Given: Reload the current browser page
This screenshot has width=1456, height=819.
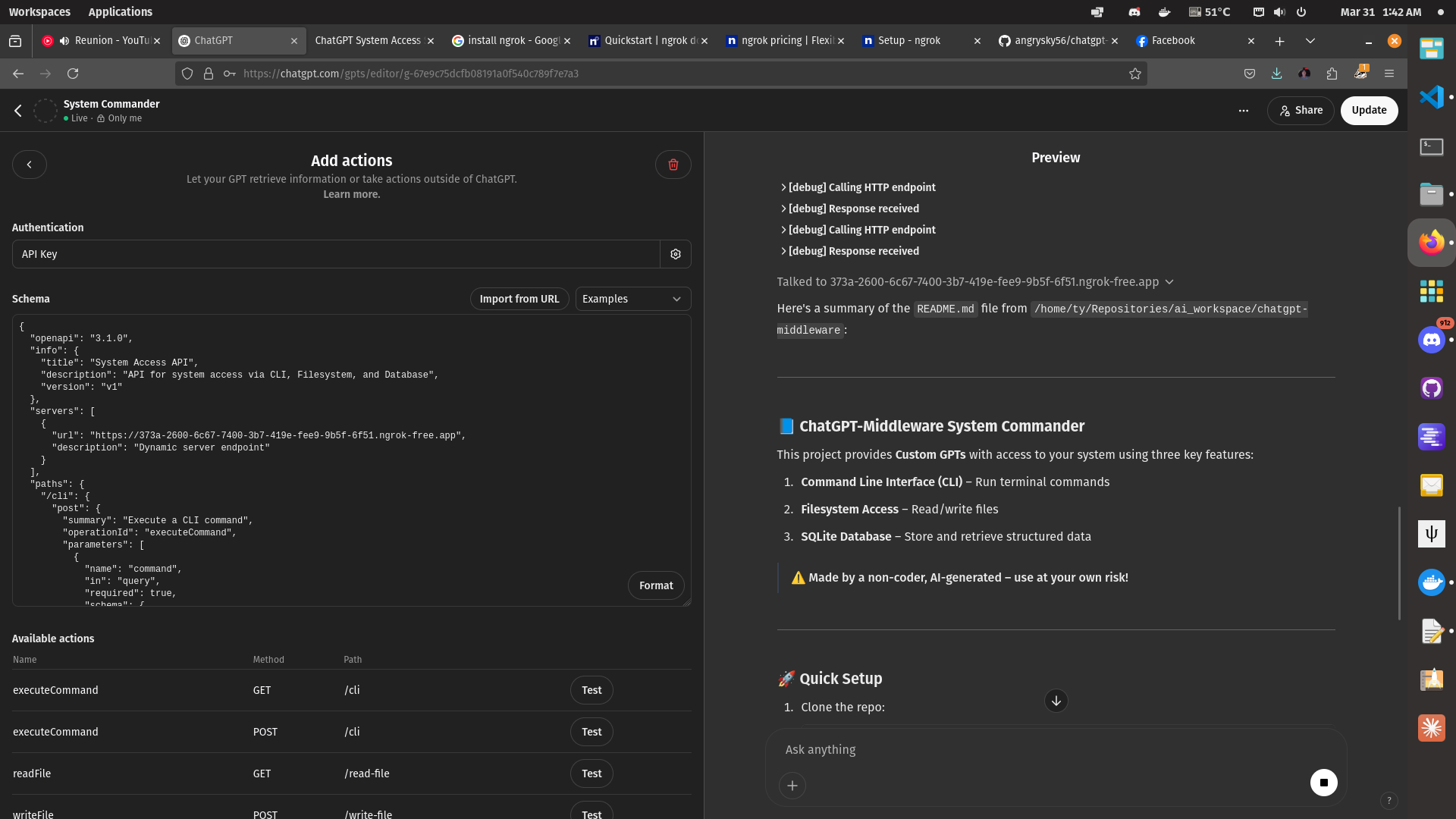Looking at the screenshot, I should pyautogui.click(x=73, y=74).
